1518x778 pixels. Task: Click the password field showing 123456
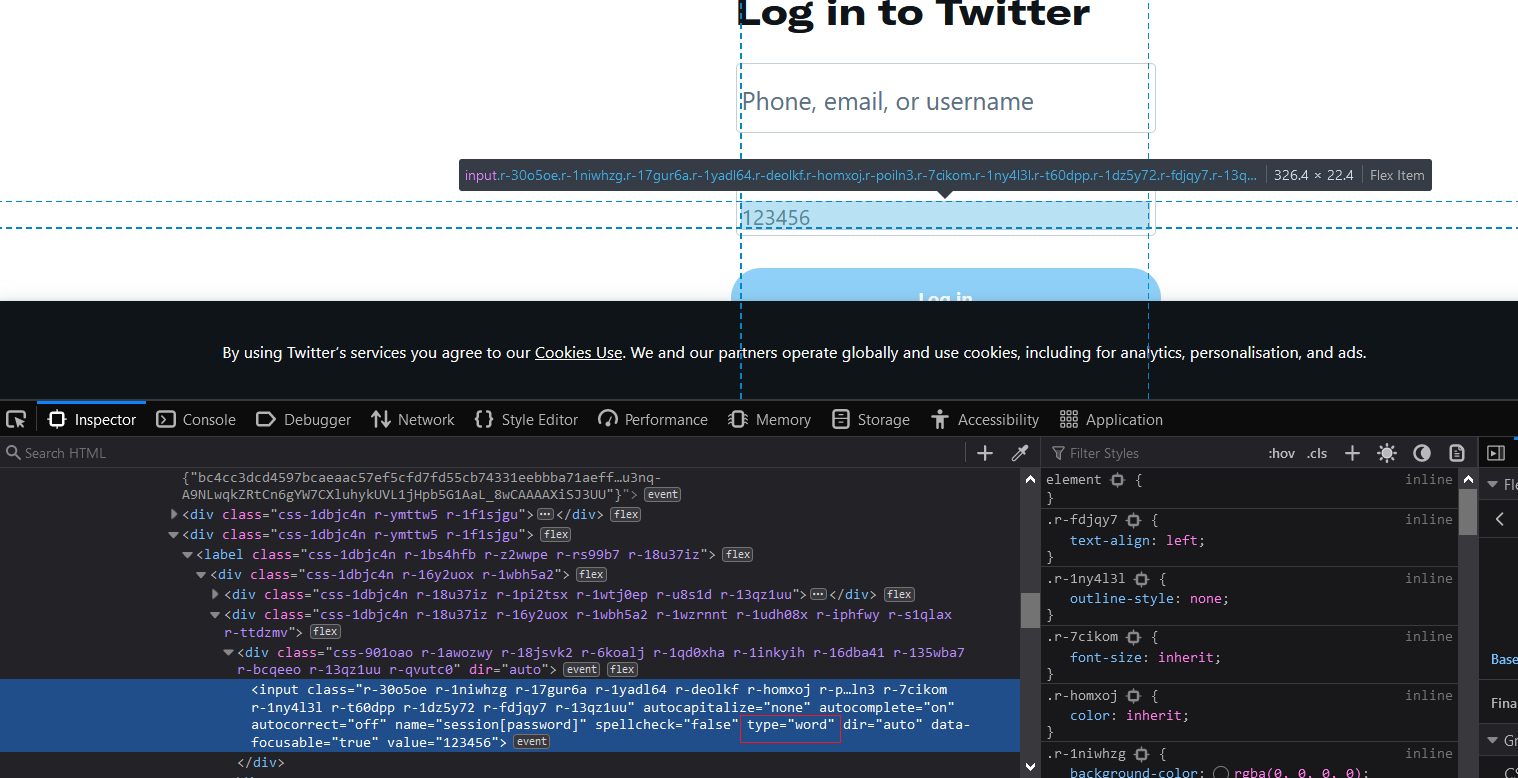(x=945, y=216)
